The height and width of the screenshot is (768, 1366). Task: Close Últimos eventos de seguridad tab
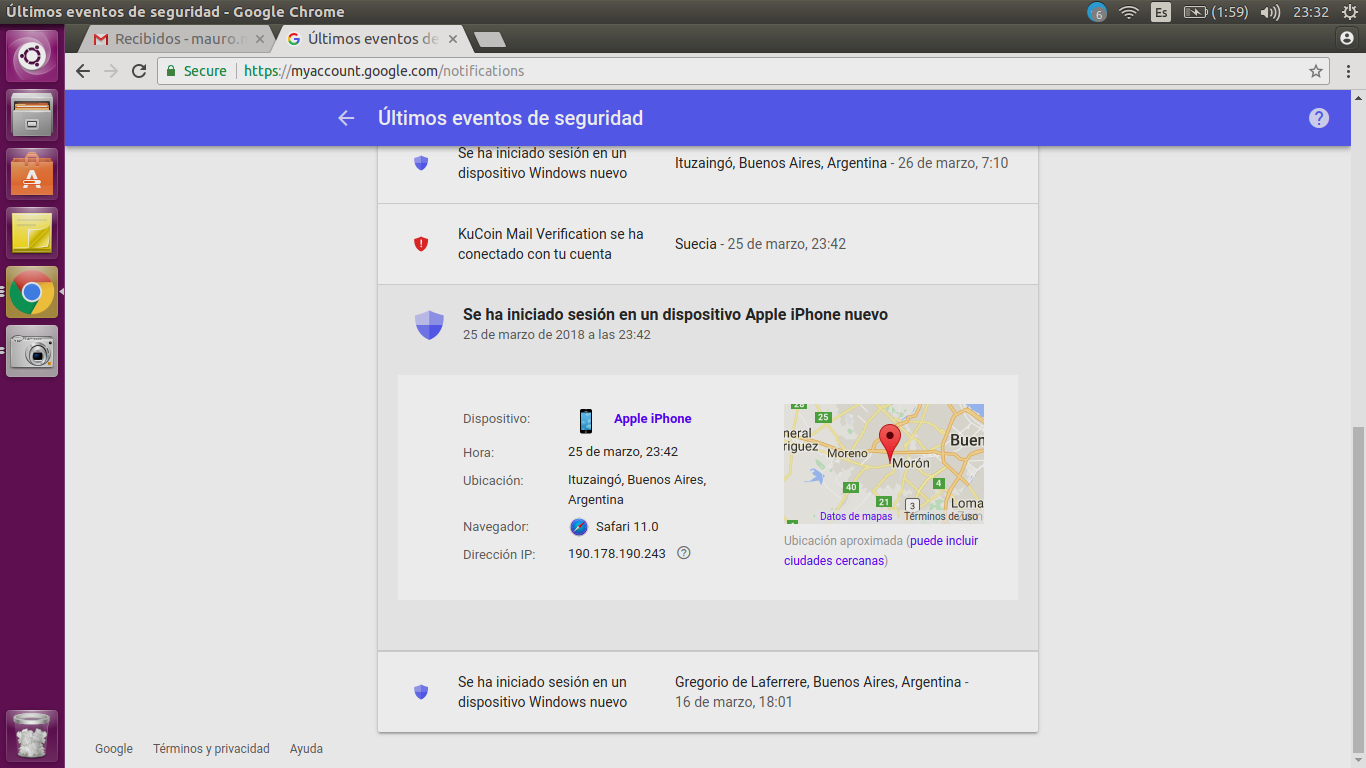click(x=453, y=39)
